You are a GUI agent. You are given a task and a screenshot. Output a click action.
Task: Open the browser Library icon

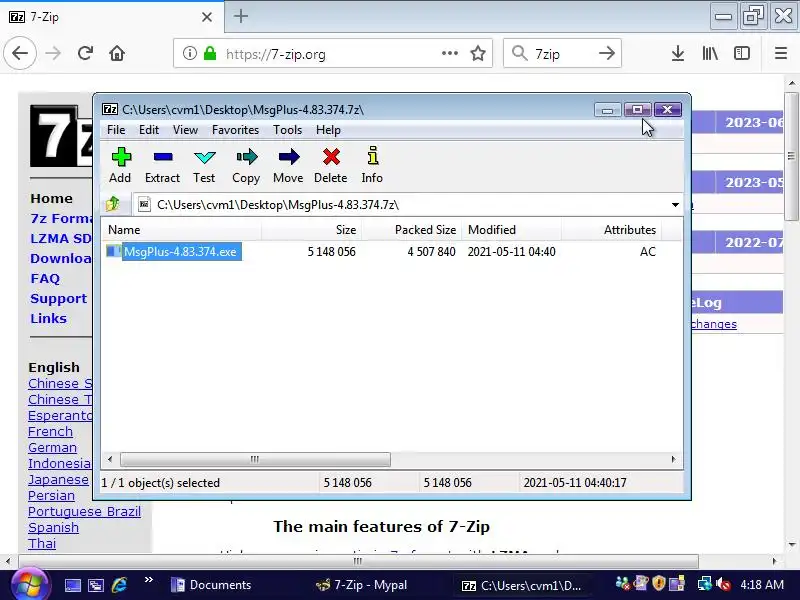pos(710,53)
